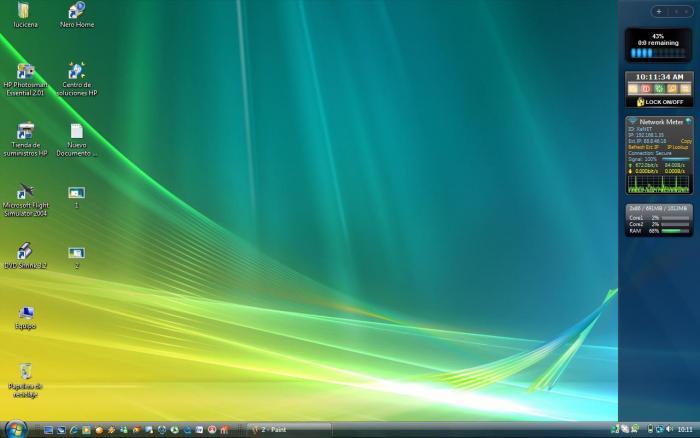
Task: Click the sidebar add gadget plus button
Action: click(x=659, y=12)
